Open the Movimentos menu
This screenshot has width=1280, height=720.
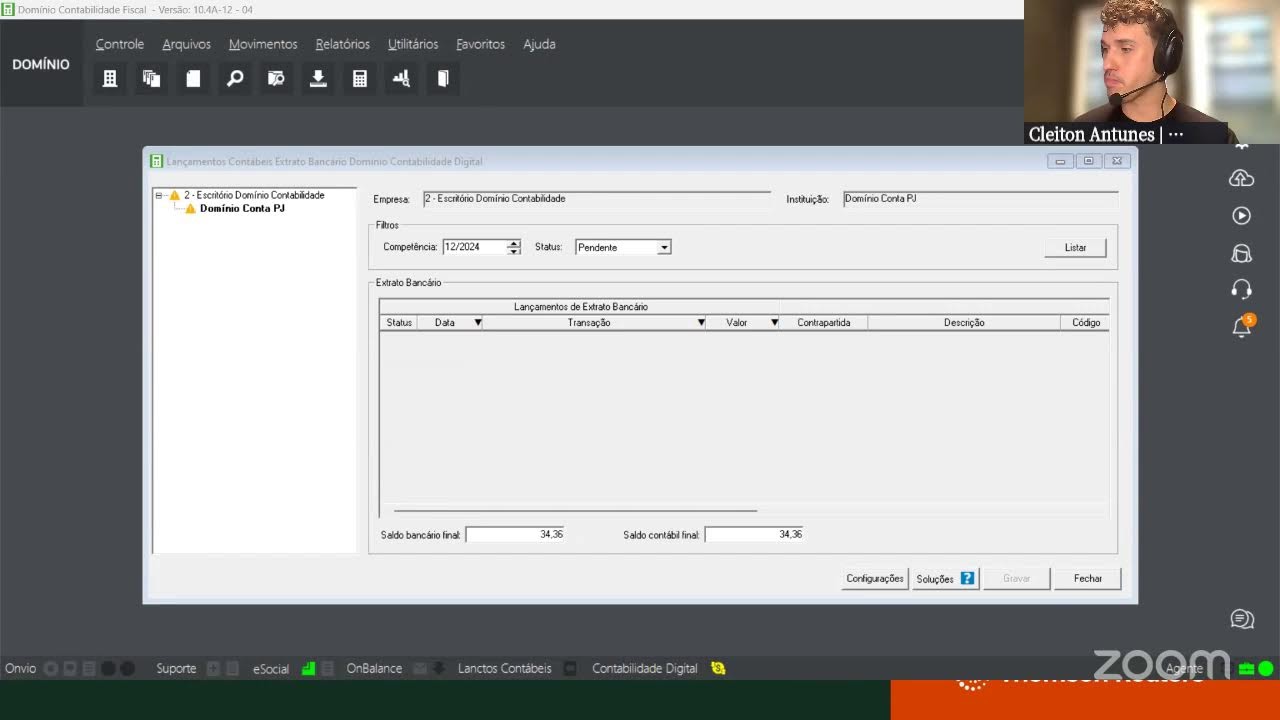263,44
